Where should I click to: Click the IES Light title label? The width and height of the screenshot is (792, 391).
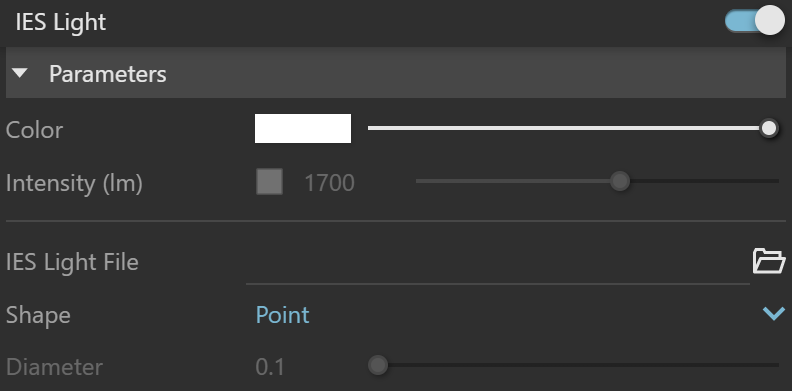[61, 22]
